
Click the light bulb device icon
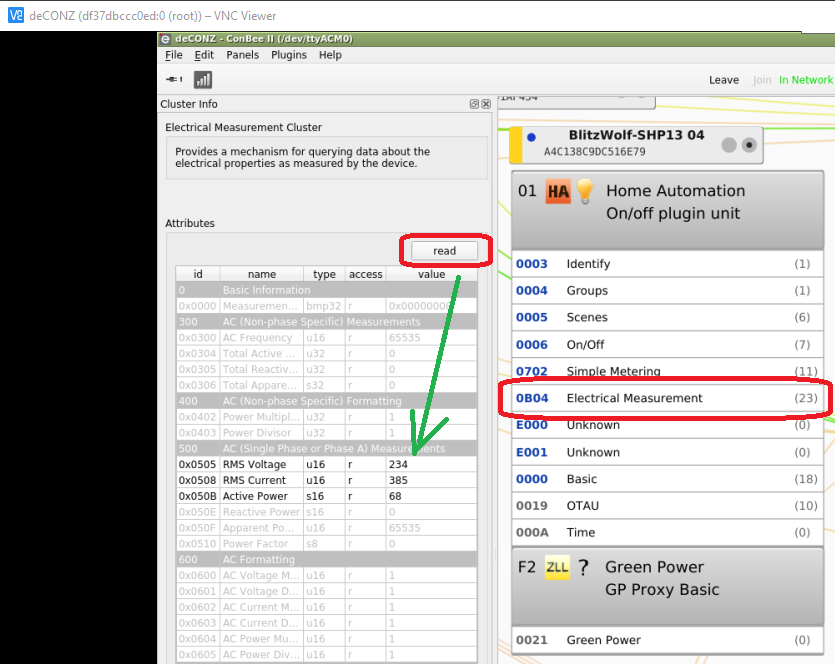point(585,191)
